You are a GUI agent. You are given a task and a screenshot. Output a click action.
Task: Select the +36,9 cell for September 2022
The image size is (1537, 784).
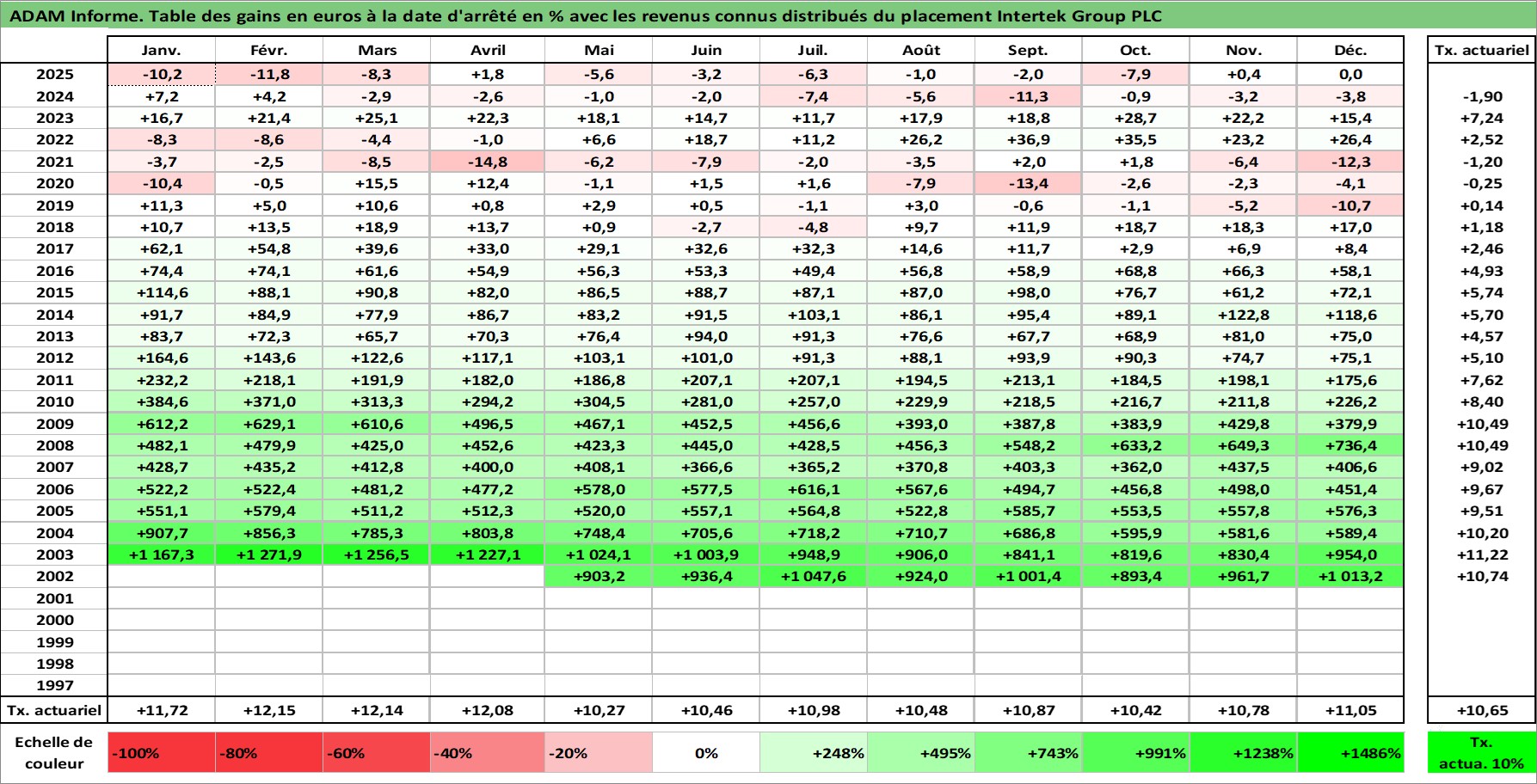click(x=1028, y=139)
